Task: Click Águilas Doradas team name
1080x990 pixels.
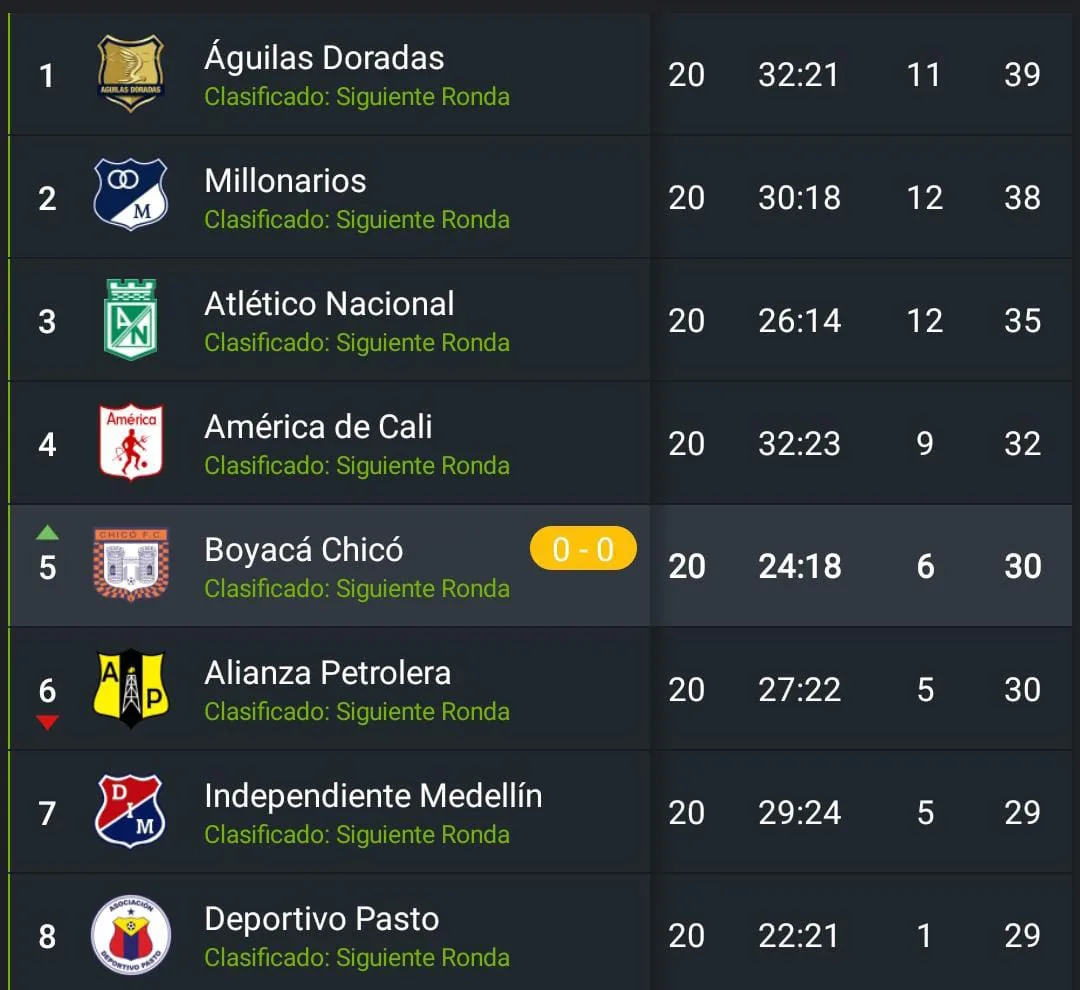Action: pyautogui.click(x=324, y=57)
